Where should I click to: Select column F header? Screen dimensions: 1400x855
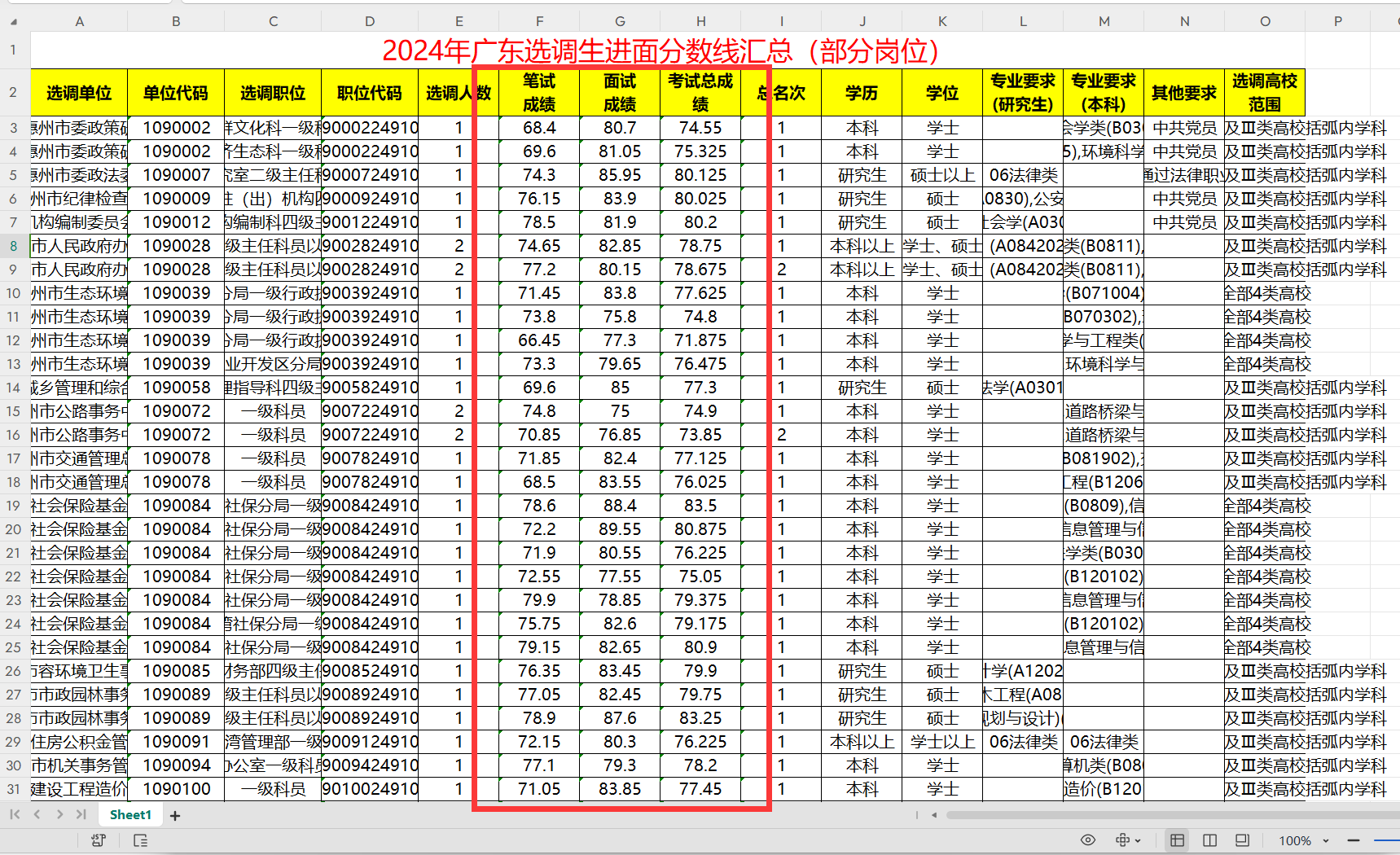(539, 22)
